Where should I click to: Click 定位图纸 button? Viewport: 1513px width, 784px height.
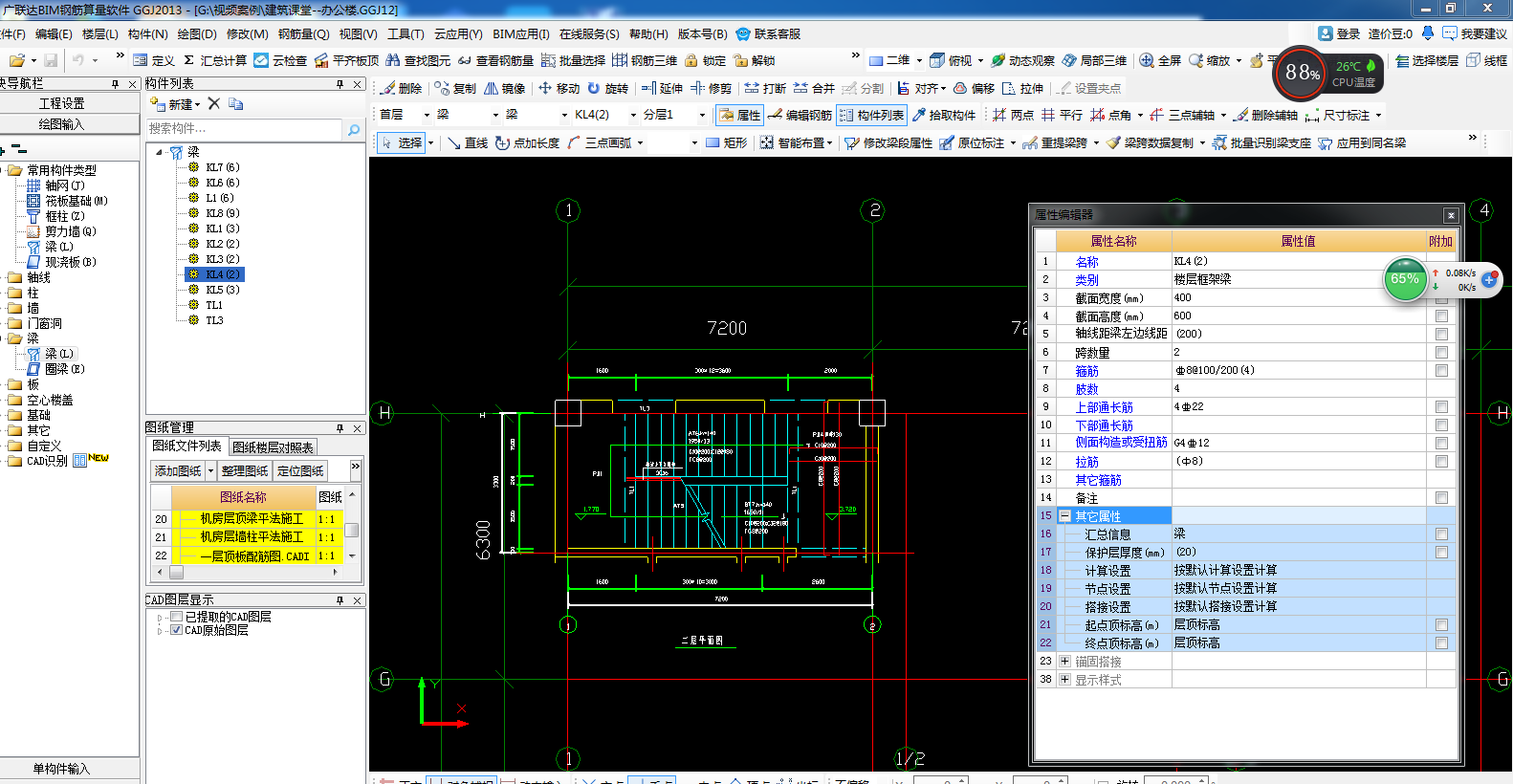click(x=300, y=470)
